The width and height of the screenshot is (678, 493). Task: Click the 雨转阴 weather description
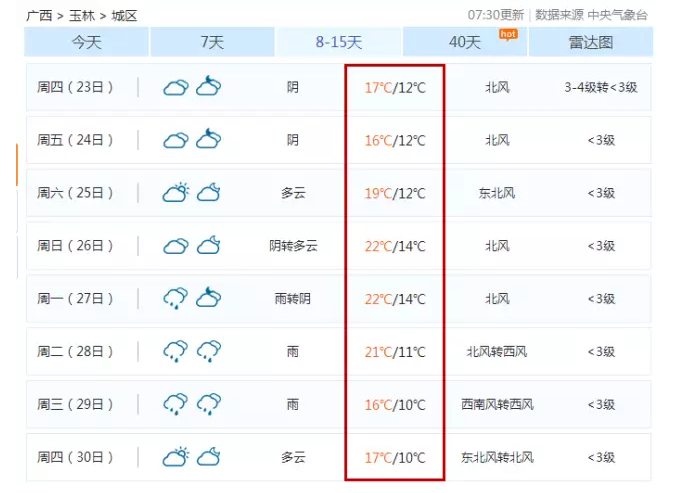point(293,299)
